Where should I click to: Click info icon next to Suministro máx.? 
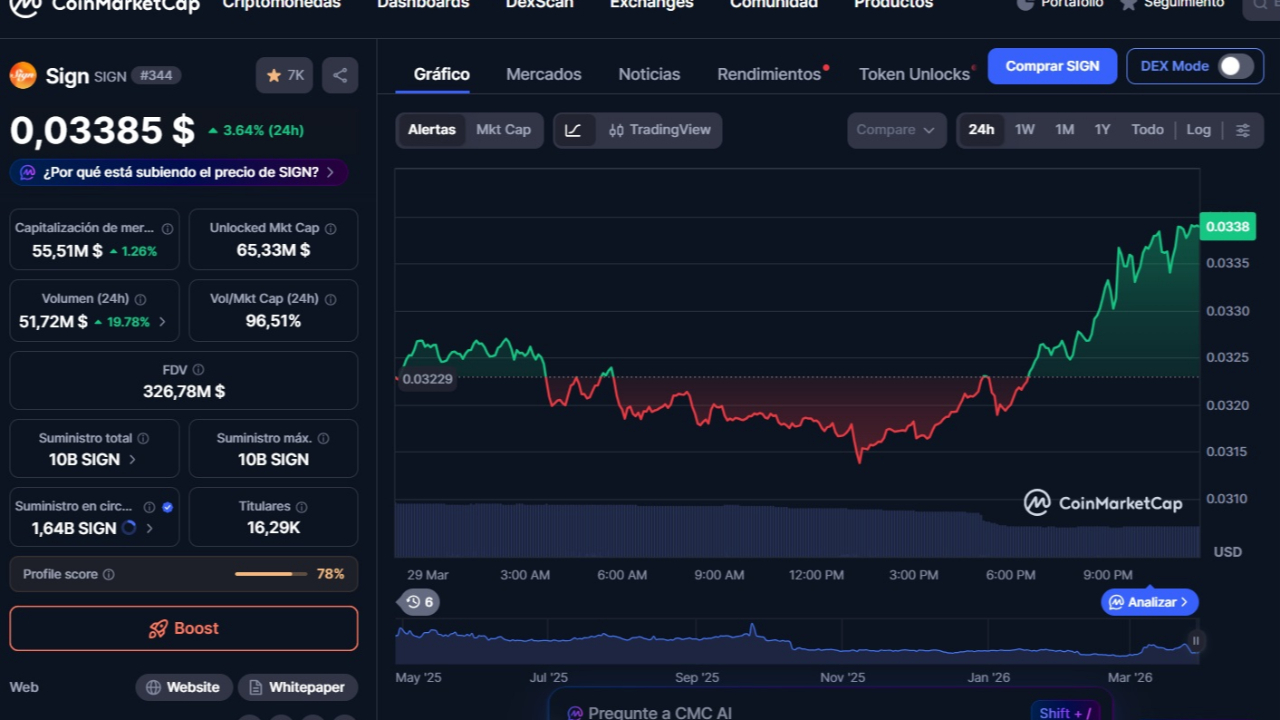(322, 438)
